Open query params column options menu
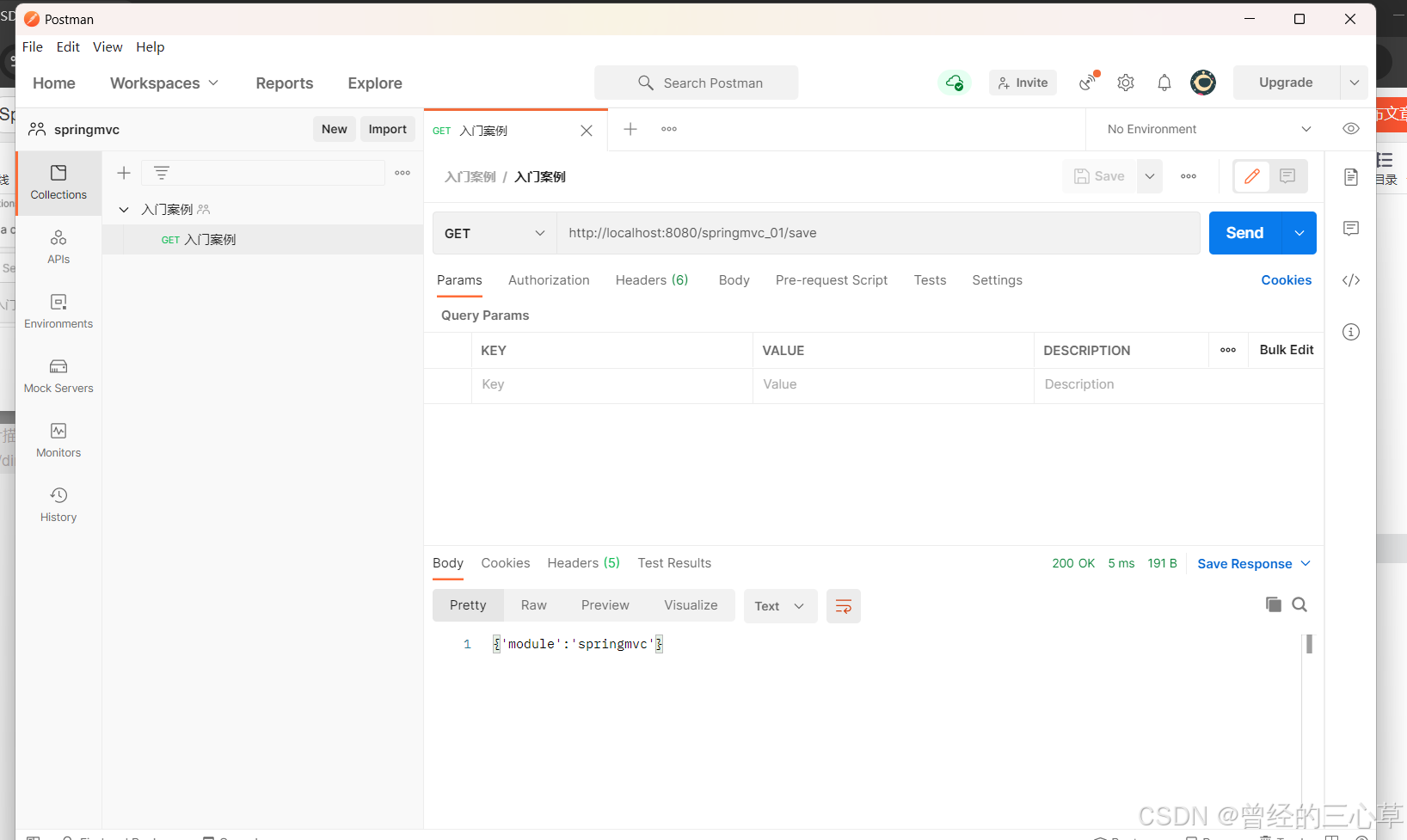Viewport: 1407px width, 840px height. (x=1228, y=350)
